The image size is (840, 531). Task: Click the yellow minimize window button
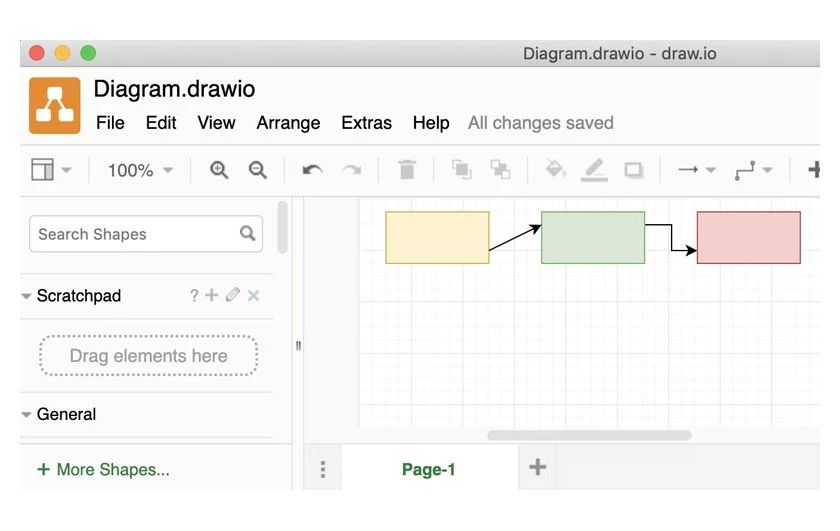coord(62,53)
